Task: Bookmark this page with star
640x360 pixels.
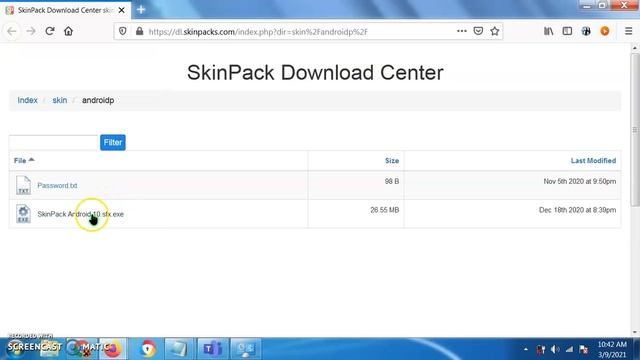Action: click(495, 31)
